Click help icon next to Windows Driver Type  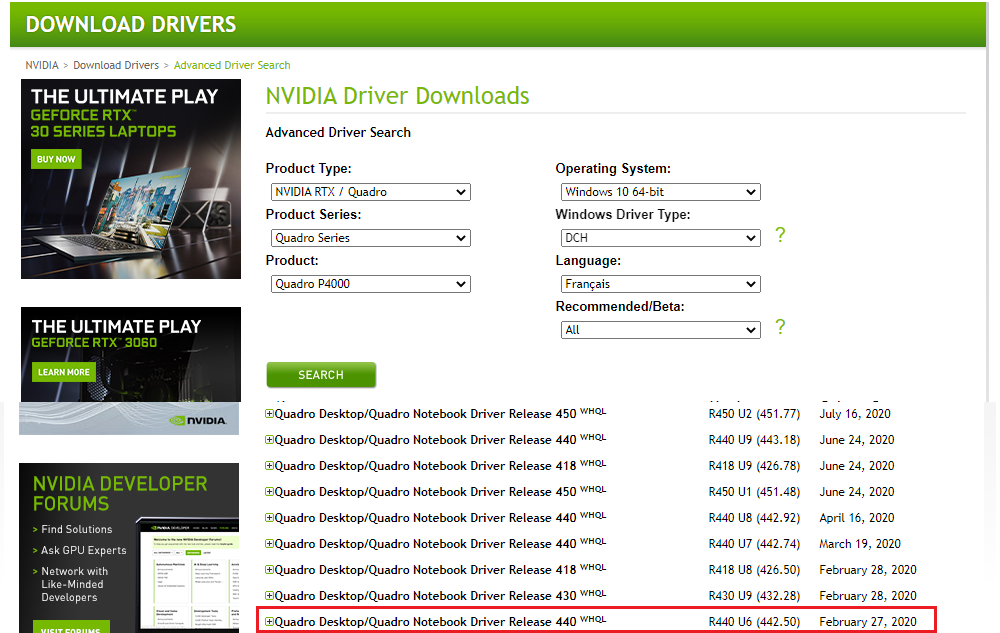(780, 235)
